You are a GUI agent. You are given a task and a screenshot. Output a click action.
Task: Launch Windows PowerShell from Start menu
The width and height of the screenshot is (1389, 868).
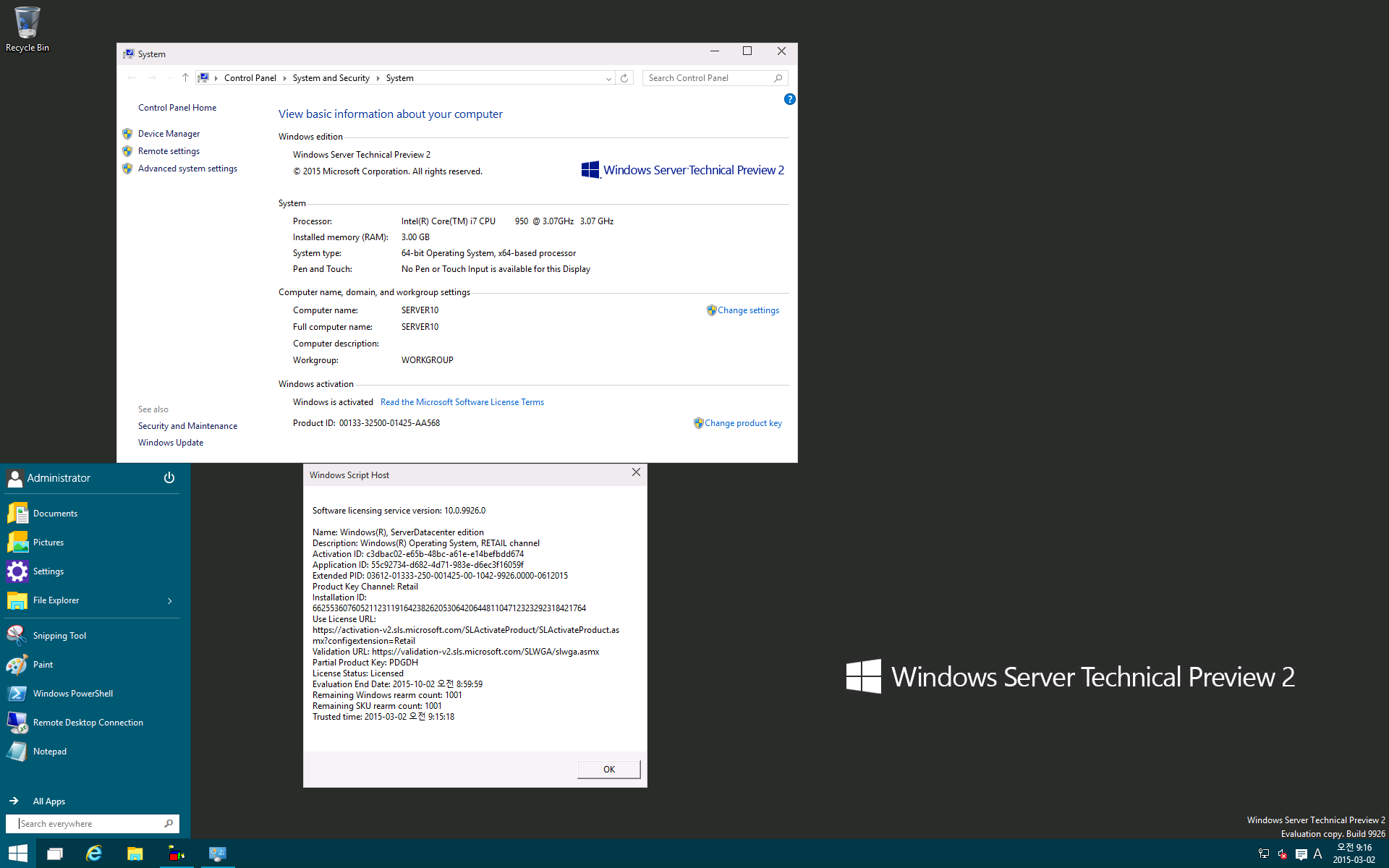coord(92,694)
